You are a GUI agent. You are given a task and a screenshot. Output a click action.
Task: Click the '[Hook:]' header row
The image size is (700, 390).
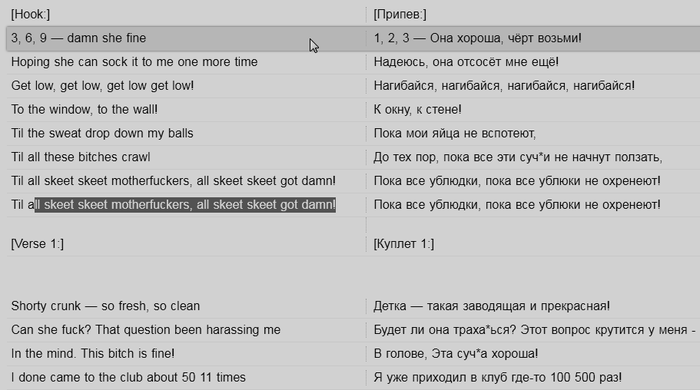coord(30,14)
